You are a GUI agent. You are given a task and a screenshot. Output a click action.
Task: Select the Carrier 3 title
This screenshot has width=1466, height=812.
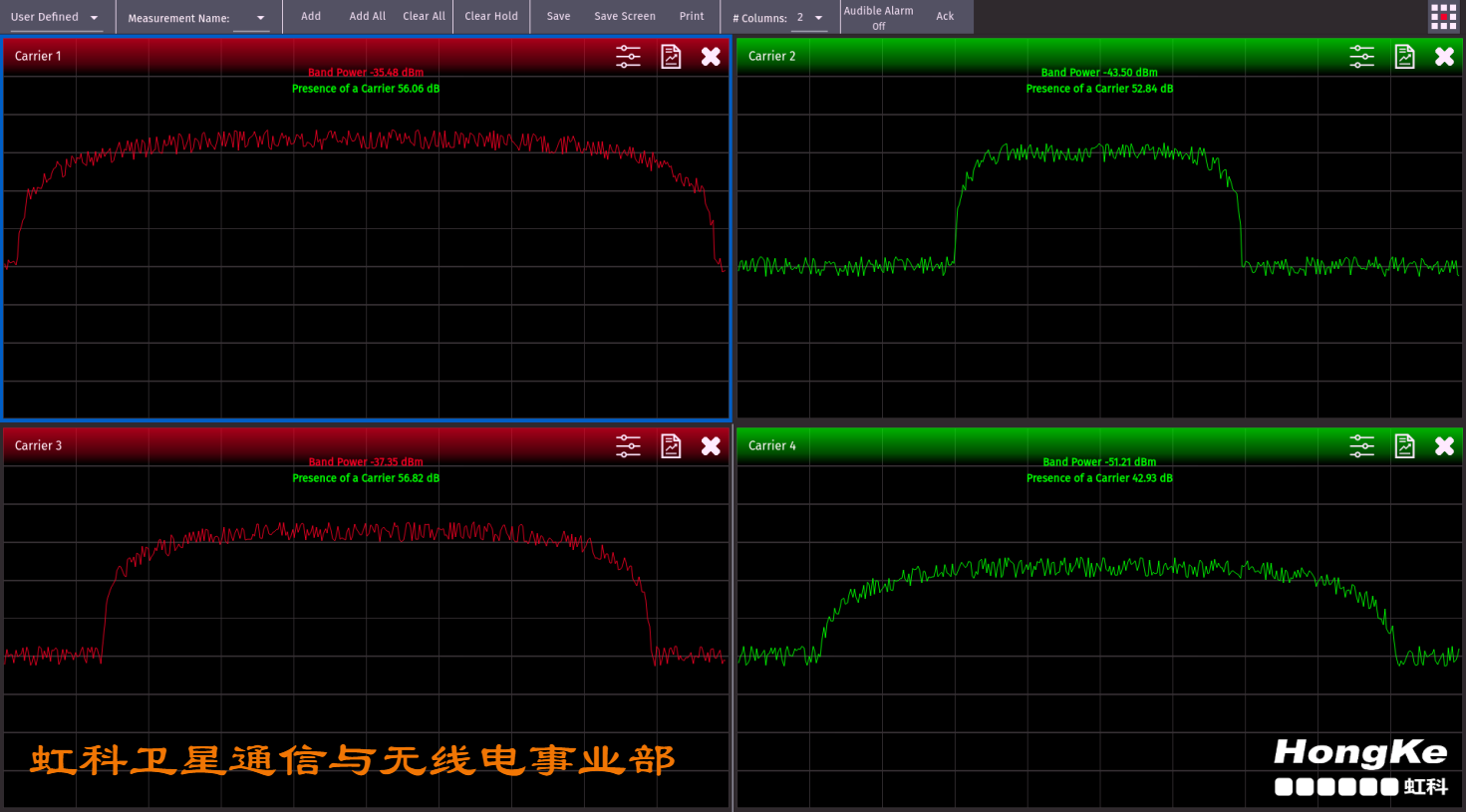point(38,445)
